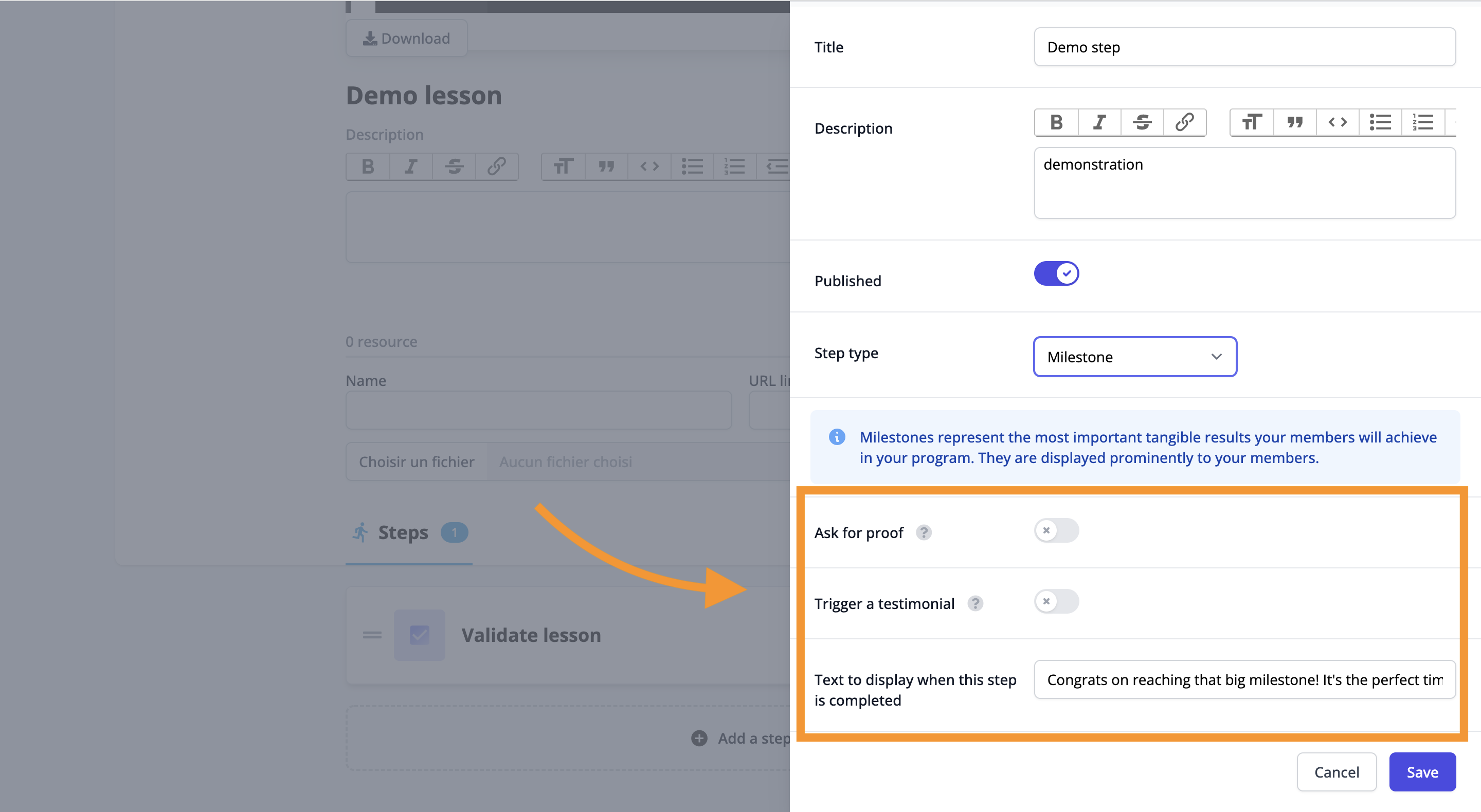Insert code block in step description toolbar
The height and width of the screenshot is (812, 1481).
coord(1337,122)
